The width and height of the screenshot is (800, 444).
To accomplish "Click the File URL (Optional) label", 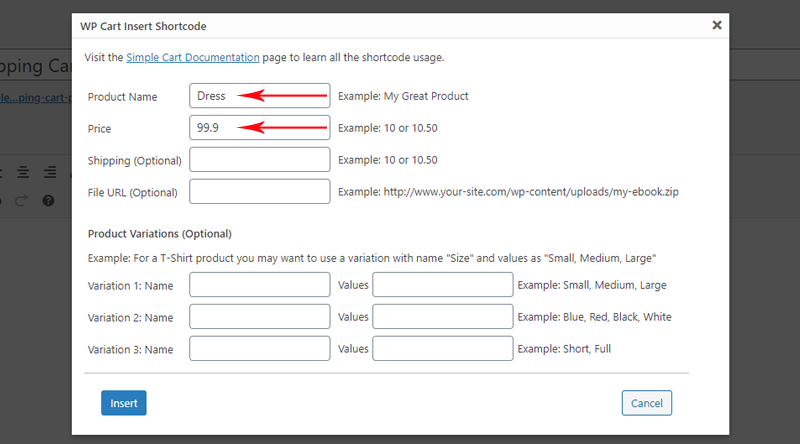I will 133,192.
